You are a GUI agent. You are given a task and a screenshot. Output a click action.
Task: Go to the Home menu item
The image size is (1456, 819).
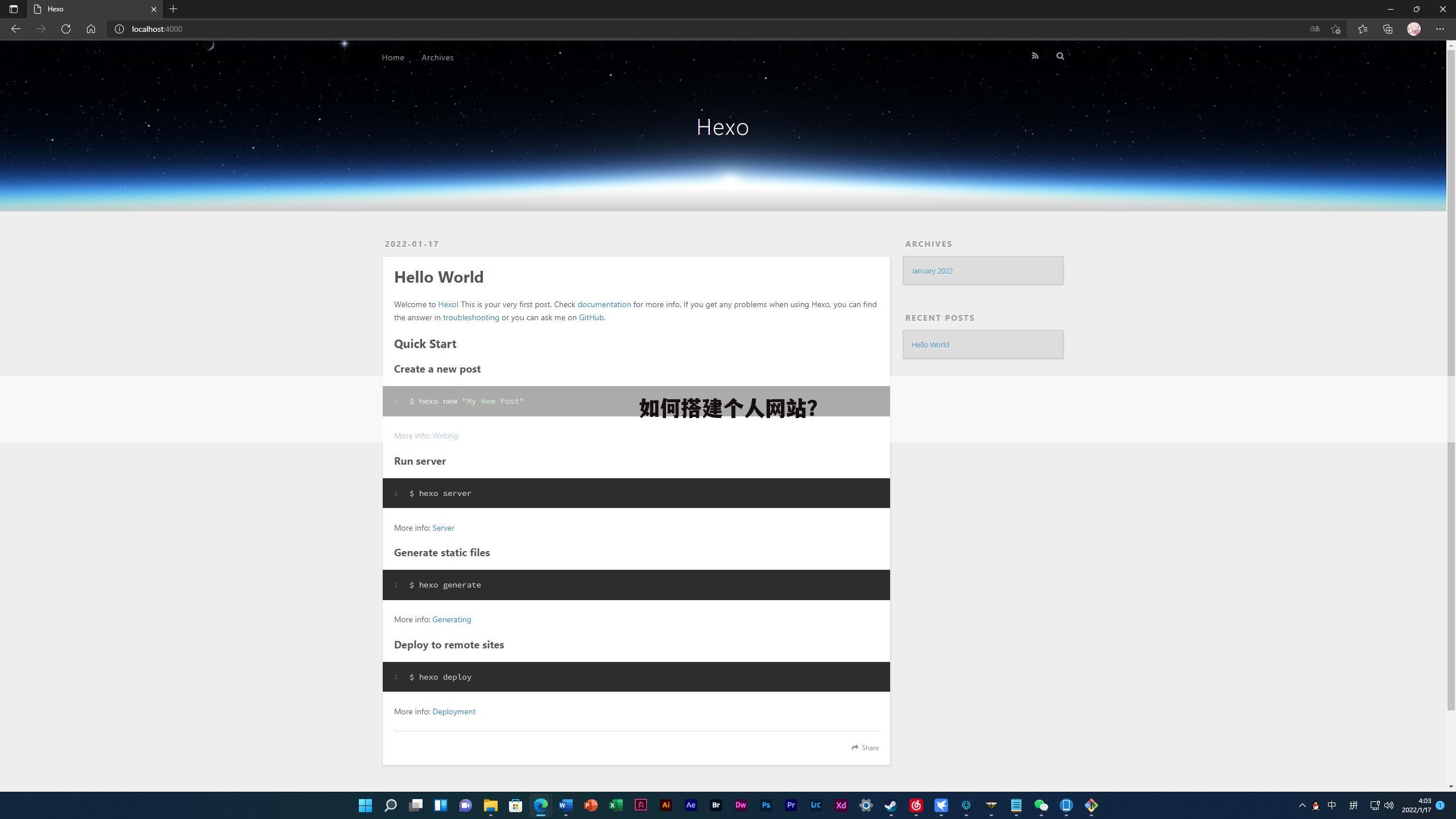(x=393, y=57)
